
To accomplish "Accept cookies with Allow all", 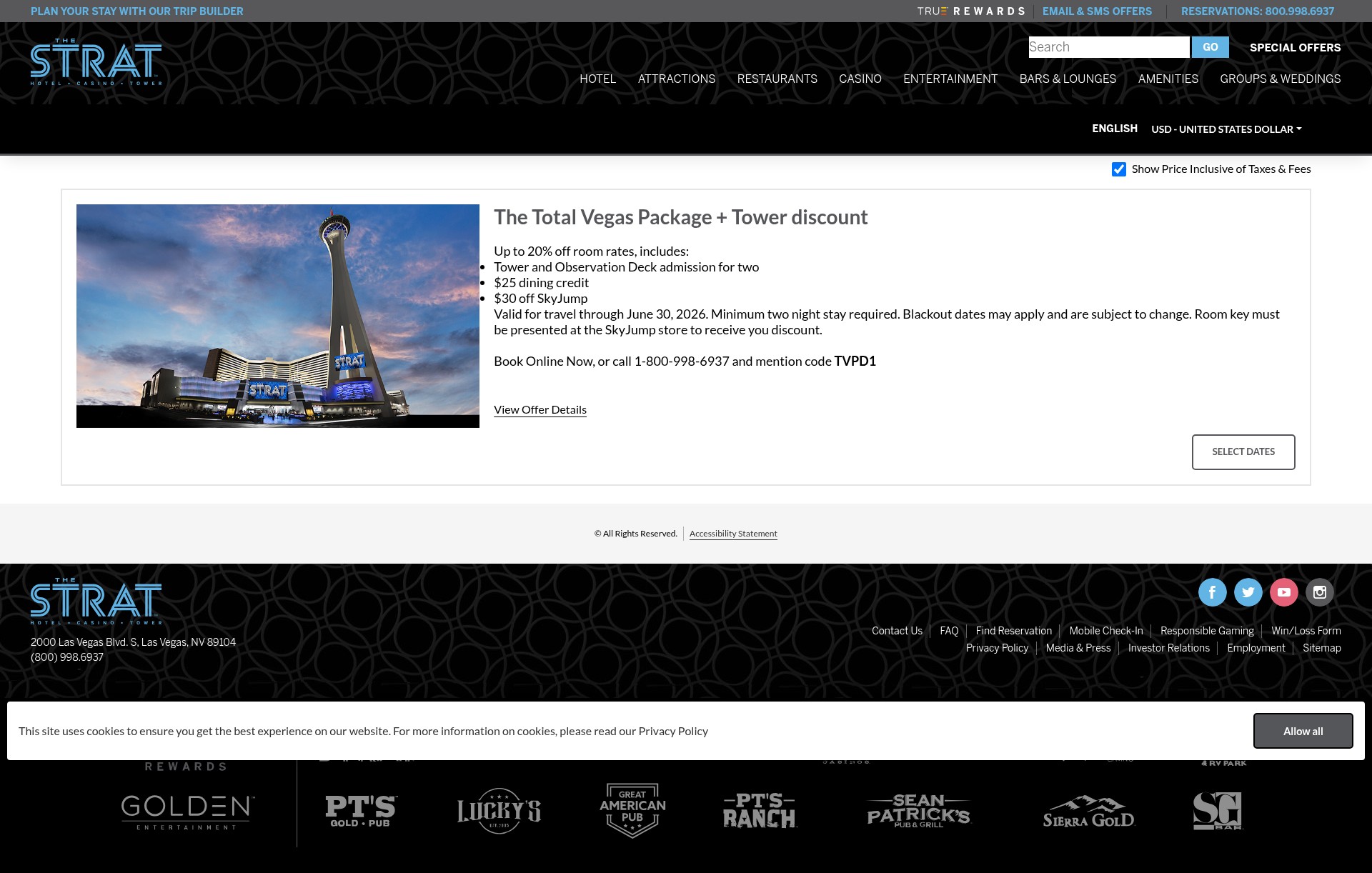I will pyautogui.click(x=1303, y=731).
